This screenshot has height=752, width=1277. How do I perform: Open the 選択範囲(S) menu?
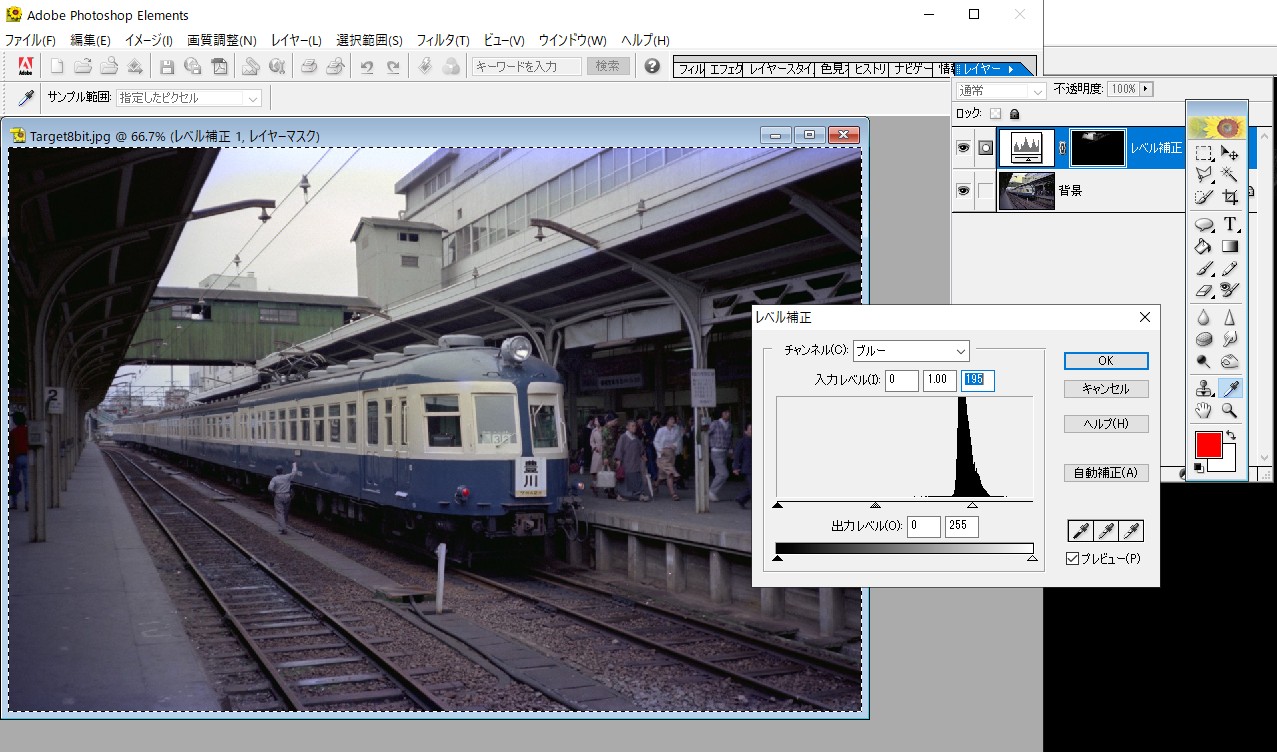369,40
